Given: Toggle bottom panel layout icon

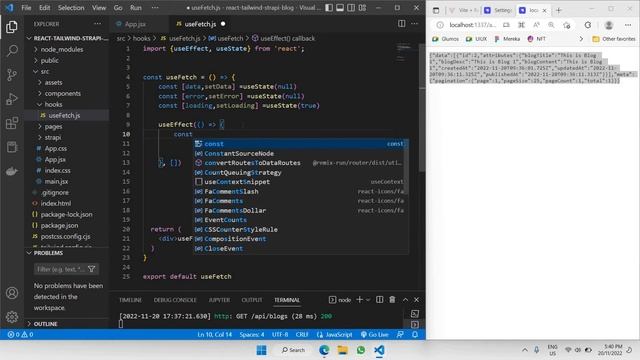Looking at the screenshot, I should click(340, 8).
